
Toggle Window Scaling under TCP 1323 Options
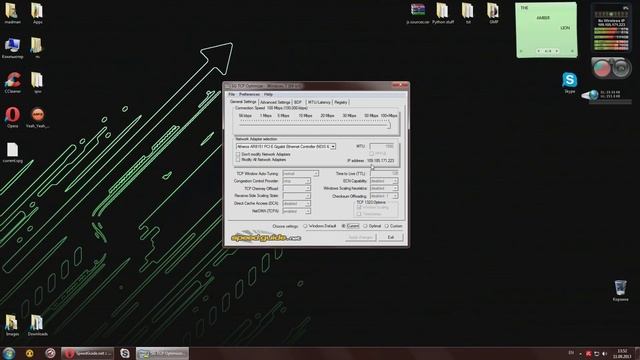(359, 207)
